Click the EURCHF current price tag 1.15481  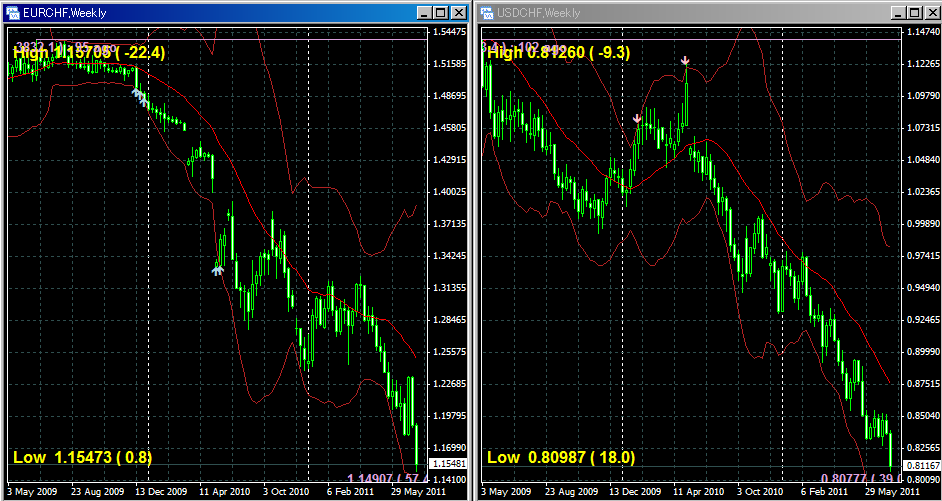(447, 464)
